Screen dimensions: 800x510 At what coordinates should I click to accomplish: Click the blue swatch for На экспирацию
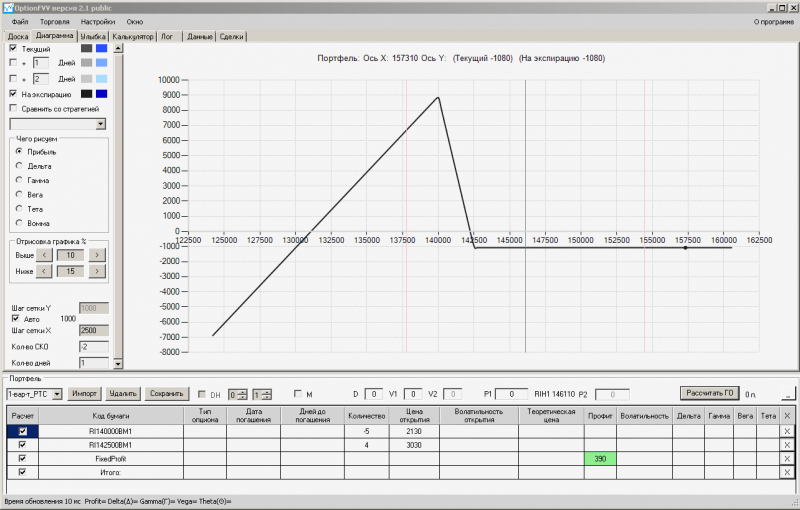pos(101,94)
